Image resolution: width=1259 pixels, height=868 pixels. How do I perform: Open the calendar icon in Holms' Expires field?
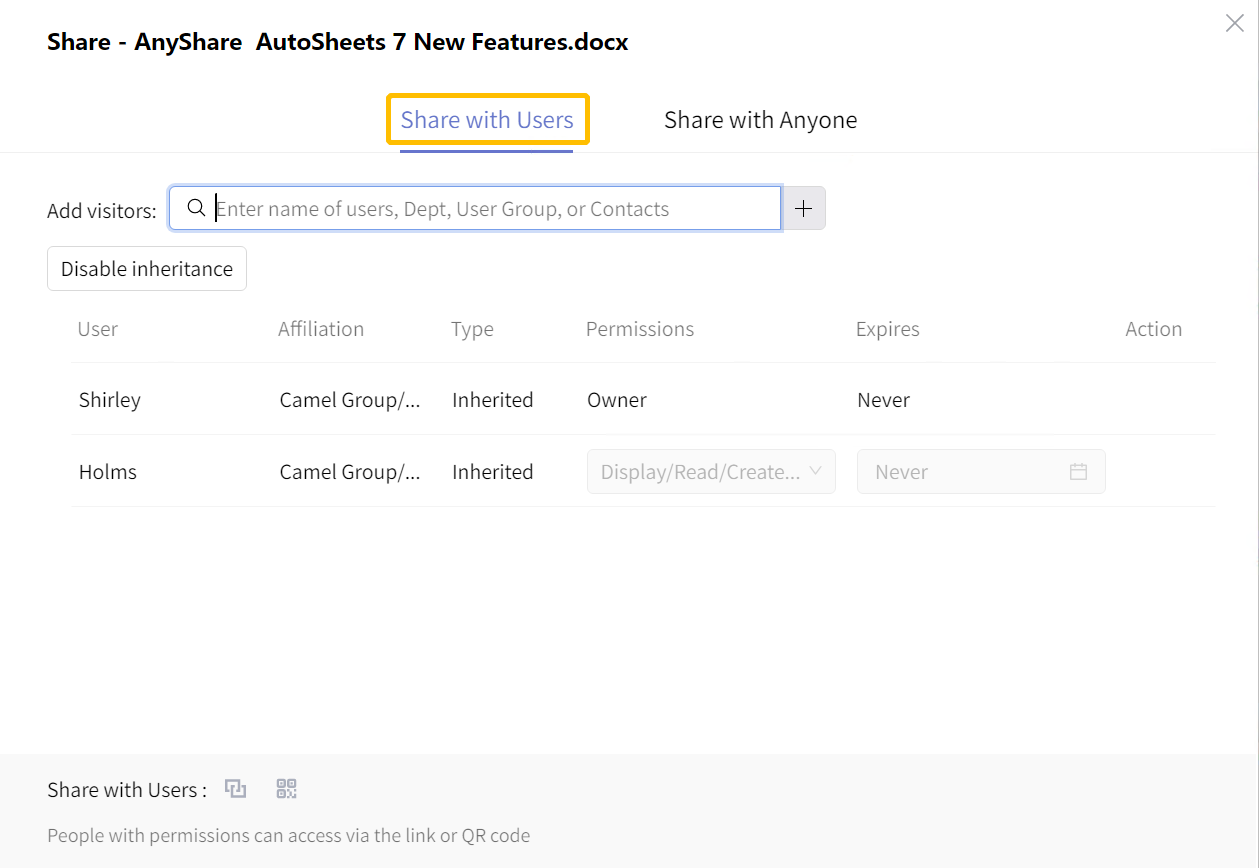(1078, 472)
